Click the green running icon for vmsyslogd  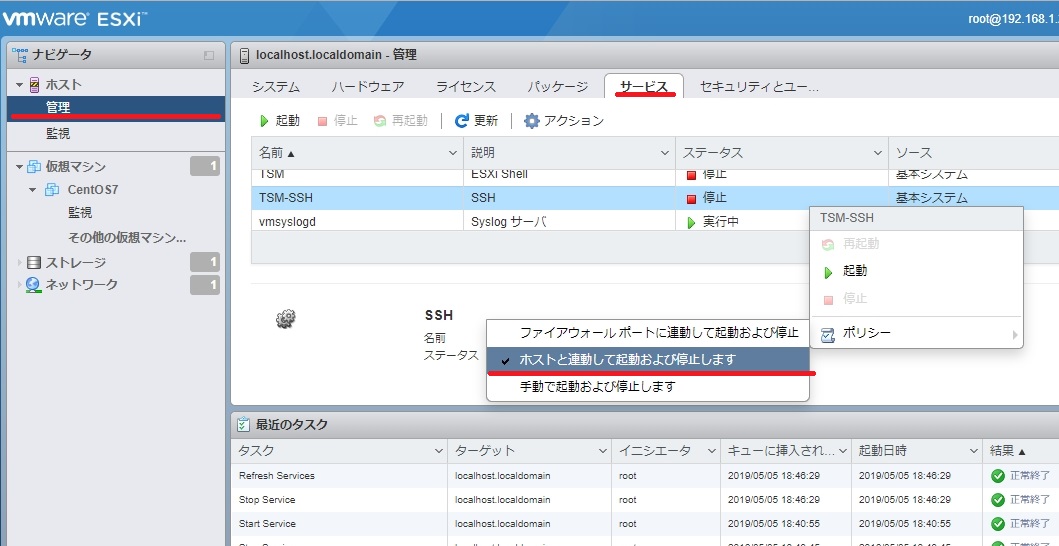(x=691, y=222)
